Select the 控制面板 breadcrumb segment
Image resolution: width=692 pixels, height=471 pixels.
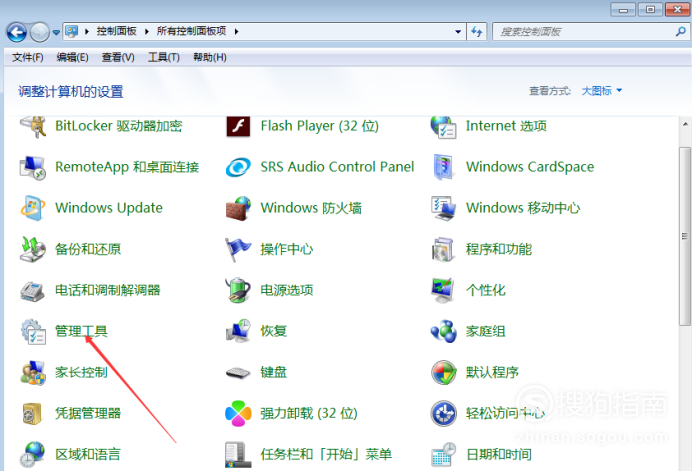coord(117,31)
